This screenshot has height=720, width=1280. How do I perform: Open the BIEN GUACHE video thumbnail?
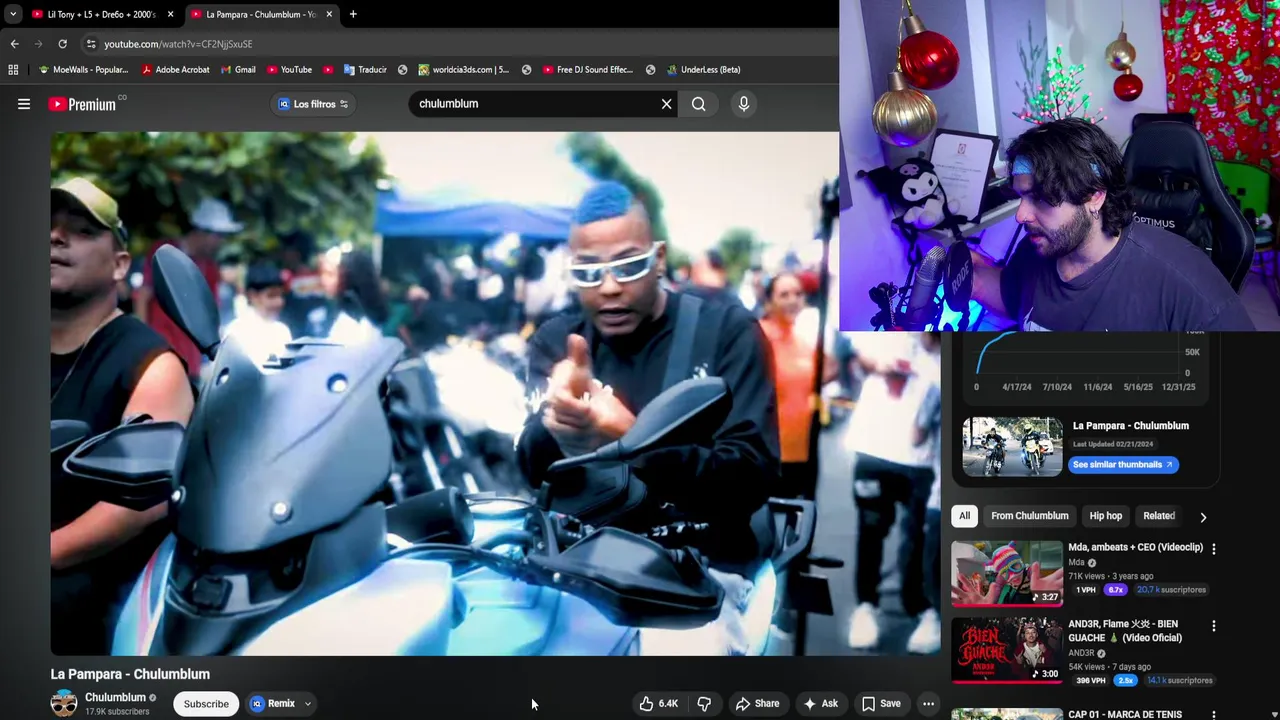[1007, 650]
